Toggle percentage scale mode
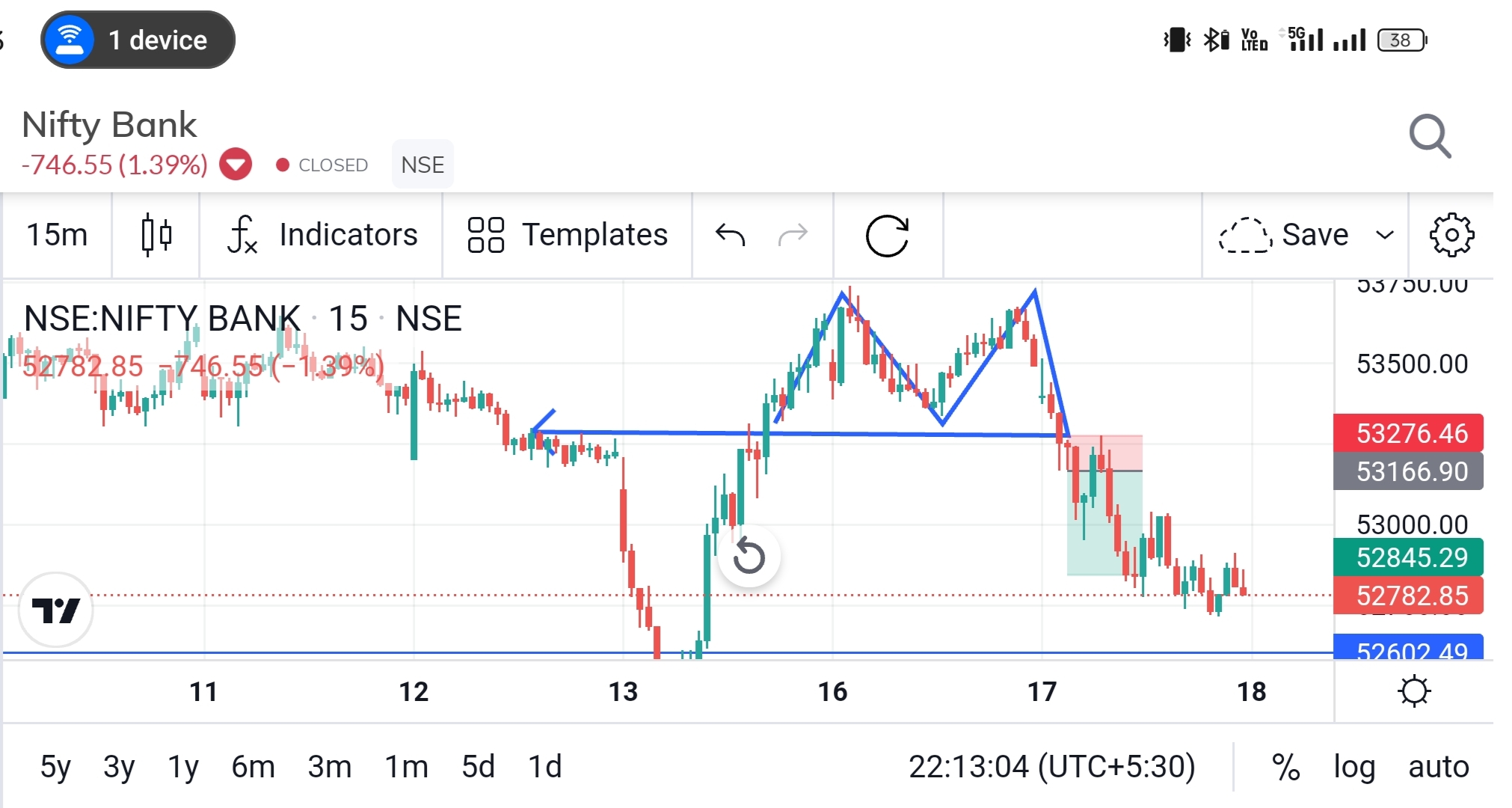Image resolution: width=1512 pixels, height=808 pixels. pos(1285,767)
